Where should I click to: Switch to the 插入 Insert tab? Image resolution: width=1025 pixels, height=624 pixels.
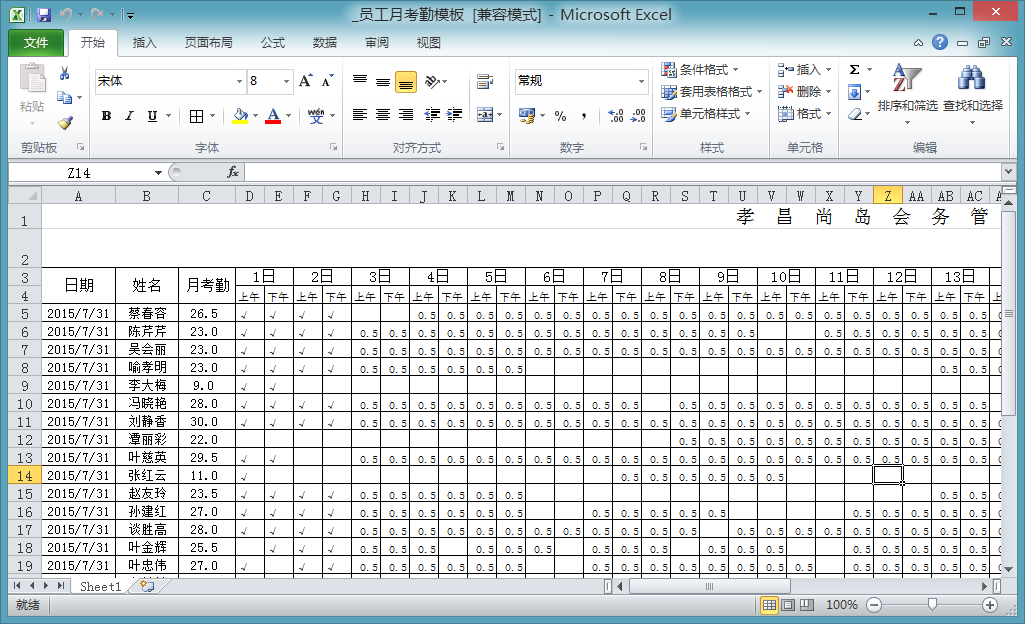(x=144, y=42)
